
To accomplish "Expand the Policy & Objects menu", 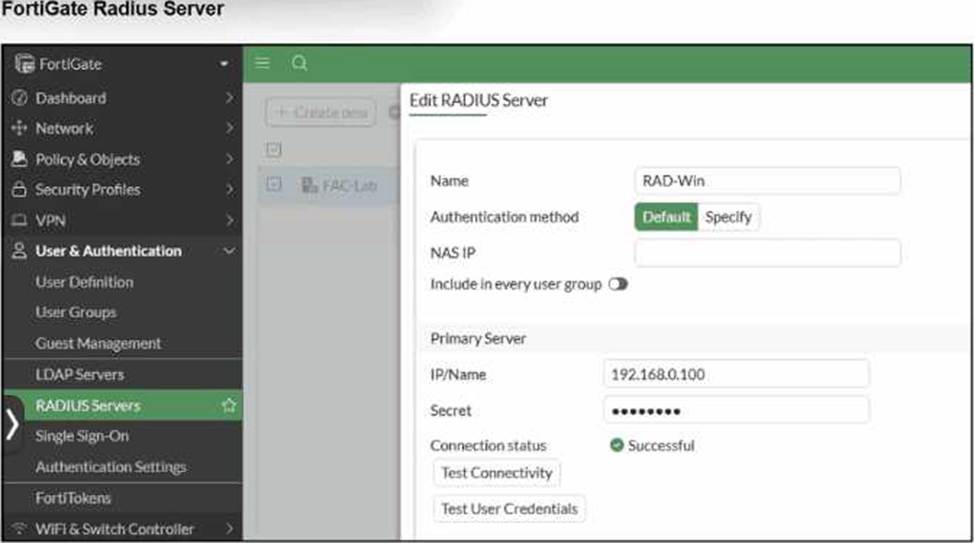I will click(229, 160).
